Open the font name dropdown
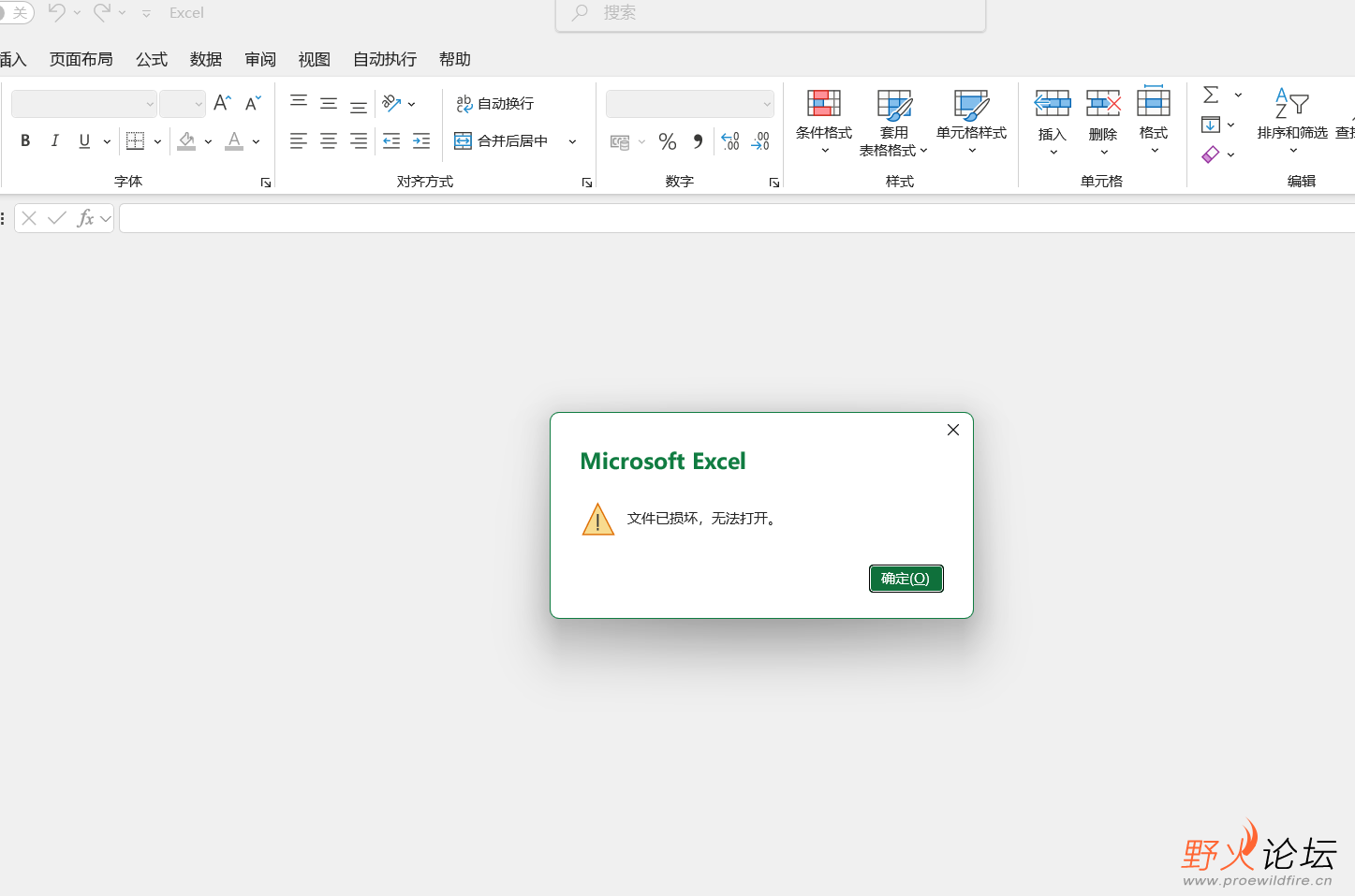This screenshot has height=896, width=1355. [x=150, y=104]
